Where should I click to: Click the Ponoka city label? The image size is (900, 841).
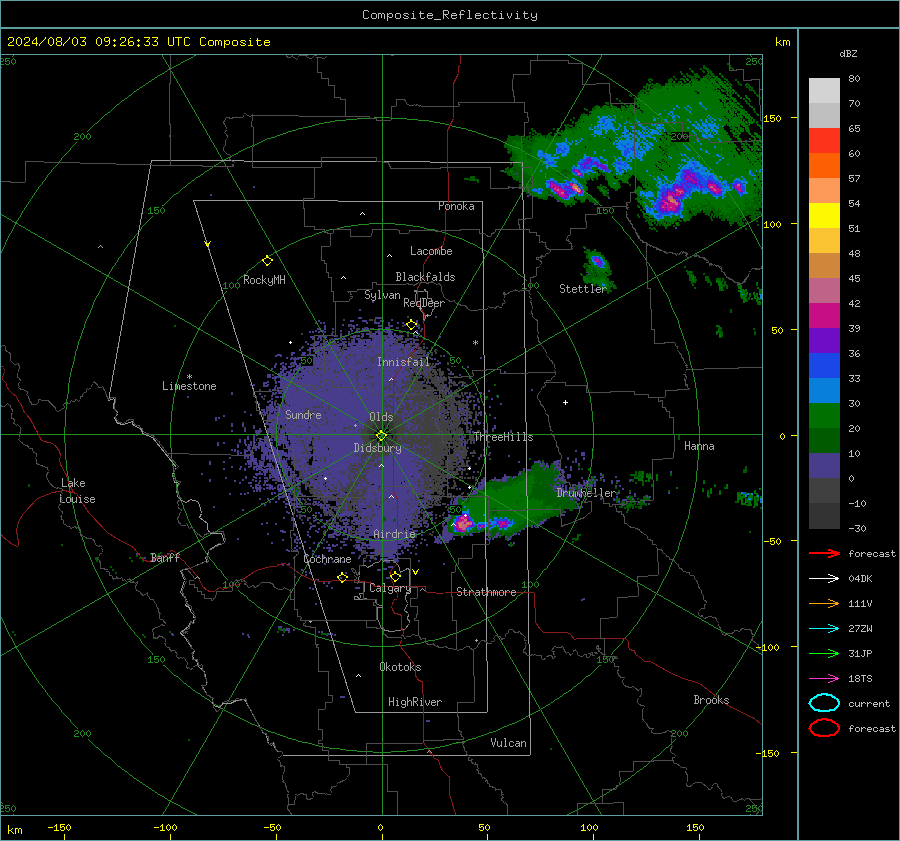456,206
